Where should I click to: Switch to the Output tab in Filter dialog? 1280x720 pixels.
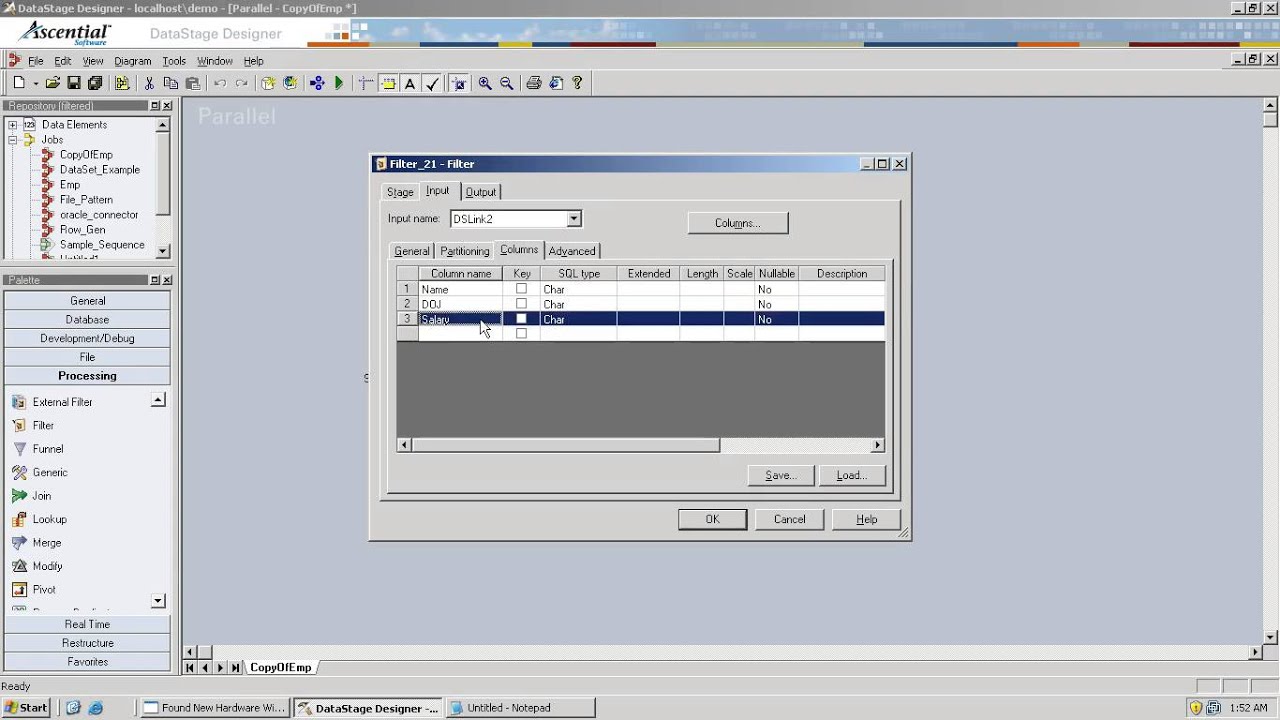coord(481,192)
